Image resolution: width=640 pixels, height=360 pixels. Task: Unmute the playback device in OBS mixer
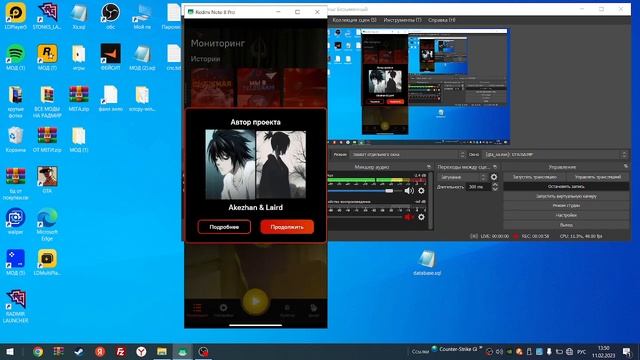click(x=409, y=217)
